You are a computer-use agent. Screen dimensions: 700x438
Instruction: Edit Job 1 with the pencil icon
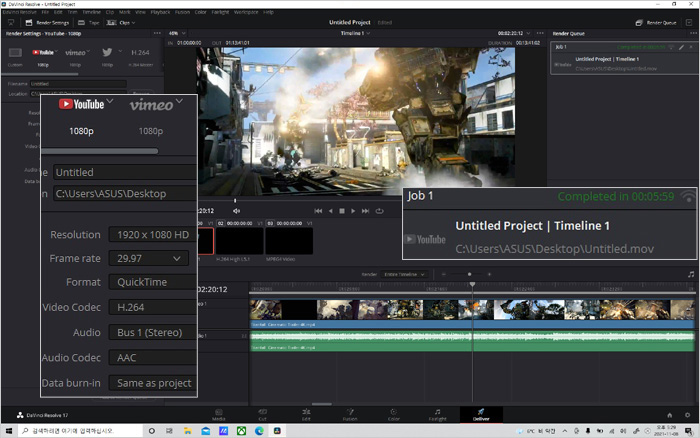pyautogui.click(x=681, y=47)
